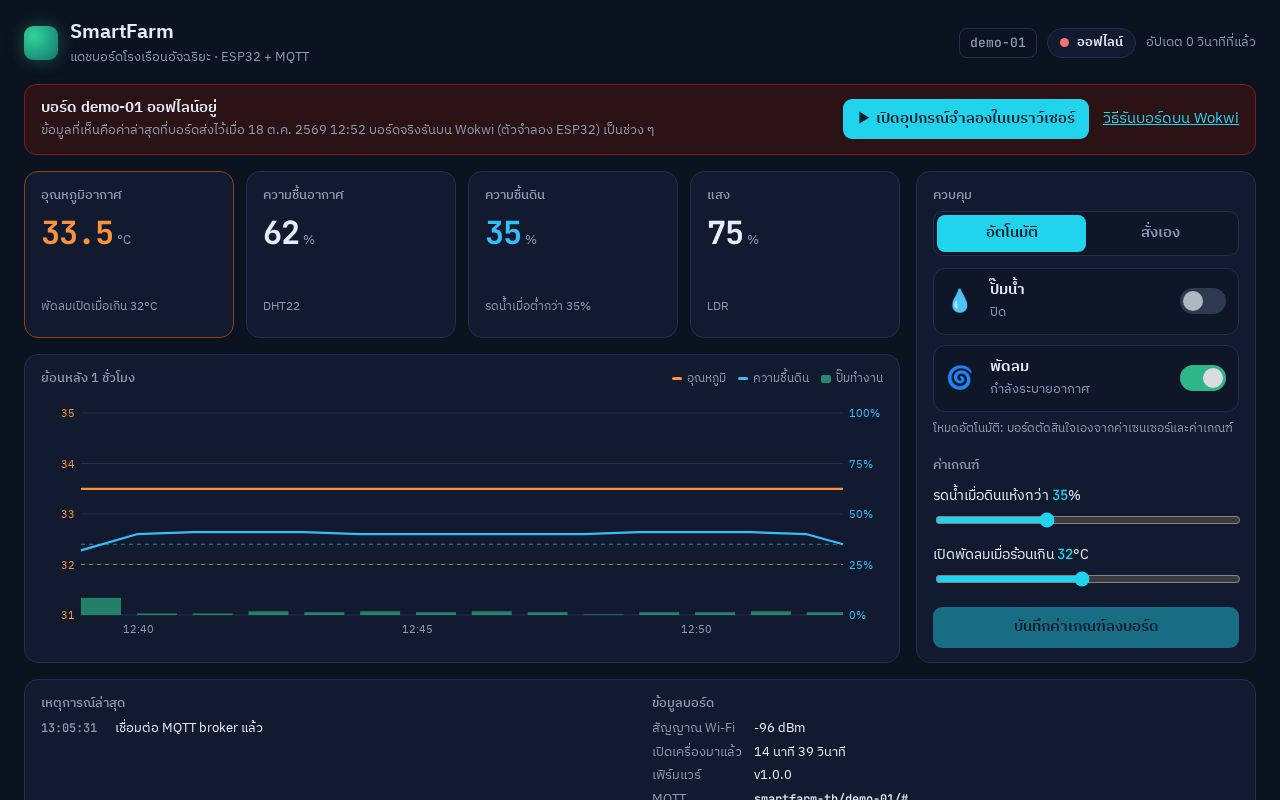Click the ออฟไลน์ status pill
Image resolution: width=1280 pixels, height=800 pixels.
[x=1091, y=43]
